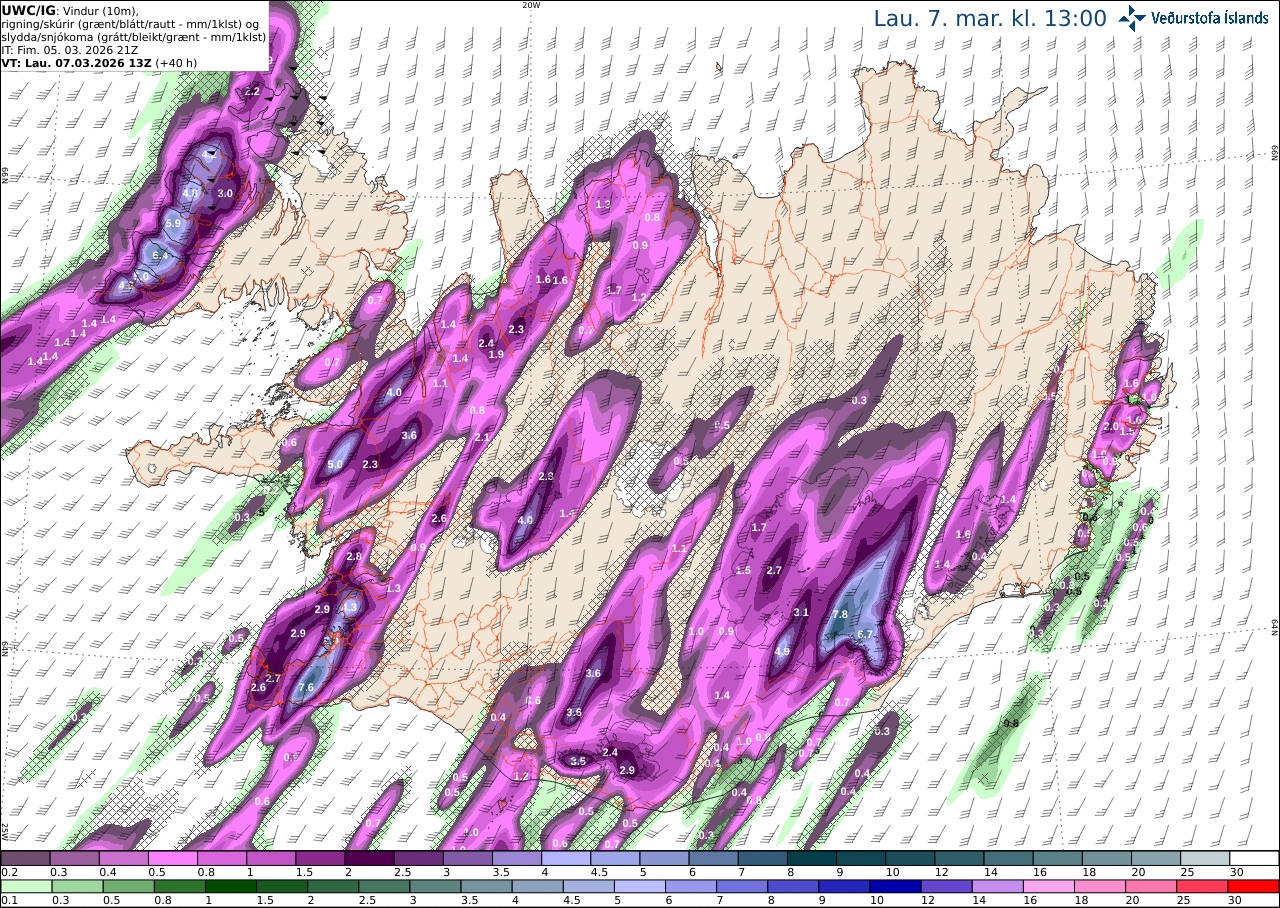The image size is (1280, 908).
Task: Click snow legend swatch between 9 and 10
Action: (861, 858)
